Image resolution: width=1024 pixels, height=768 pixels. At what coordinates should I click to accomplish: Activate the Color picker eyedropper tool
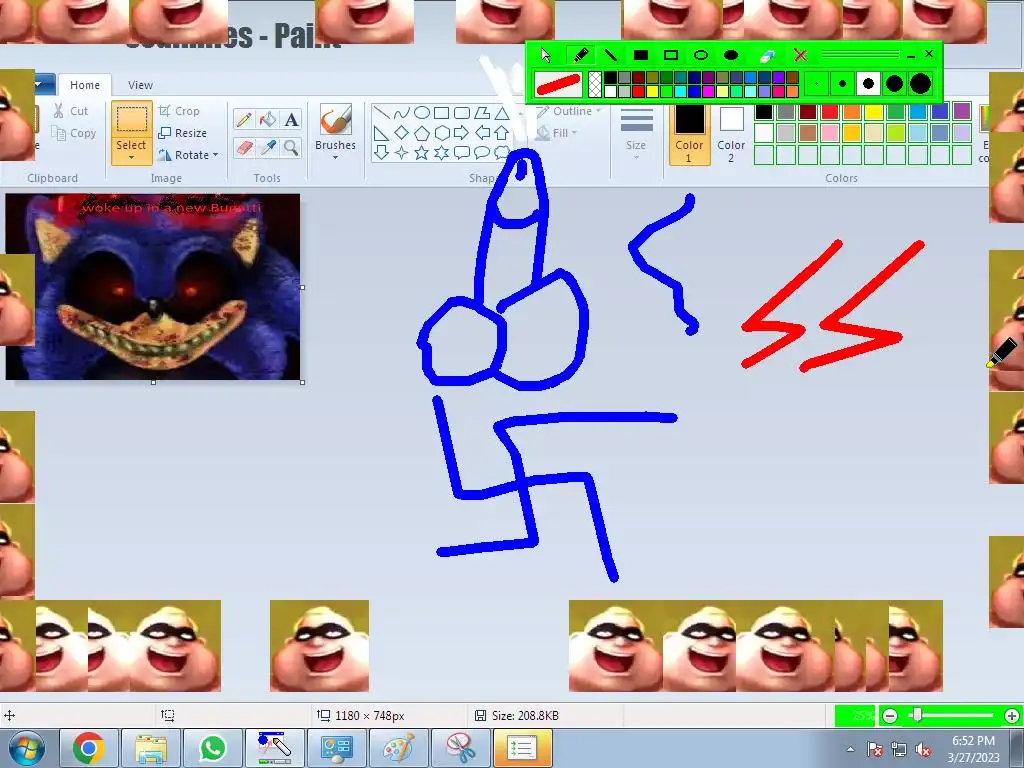point(268,148)
